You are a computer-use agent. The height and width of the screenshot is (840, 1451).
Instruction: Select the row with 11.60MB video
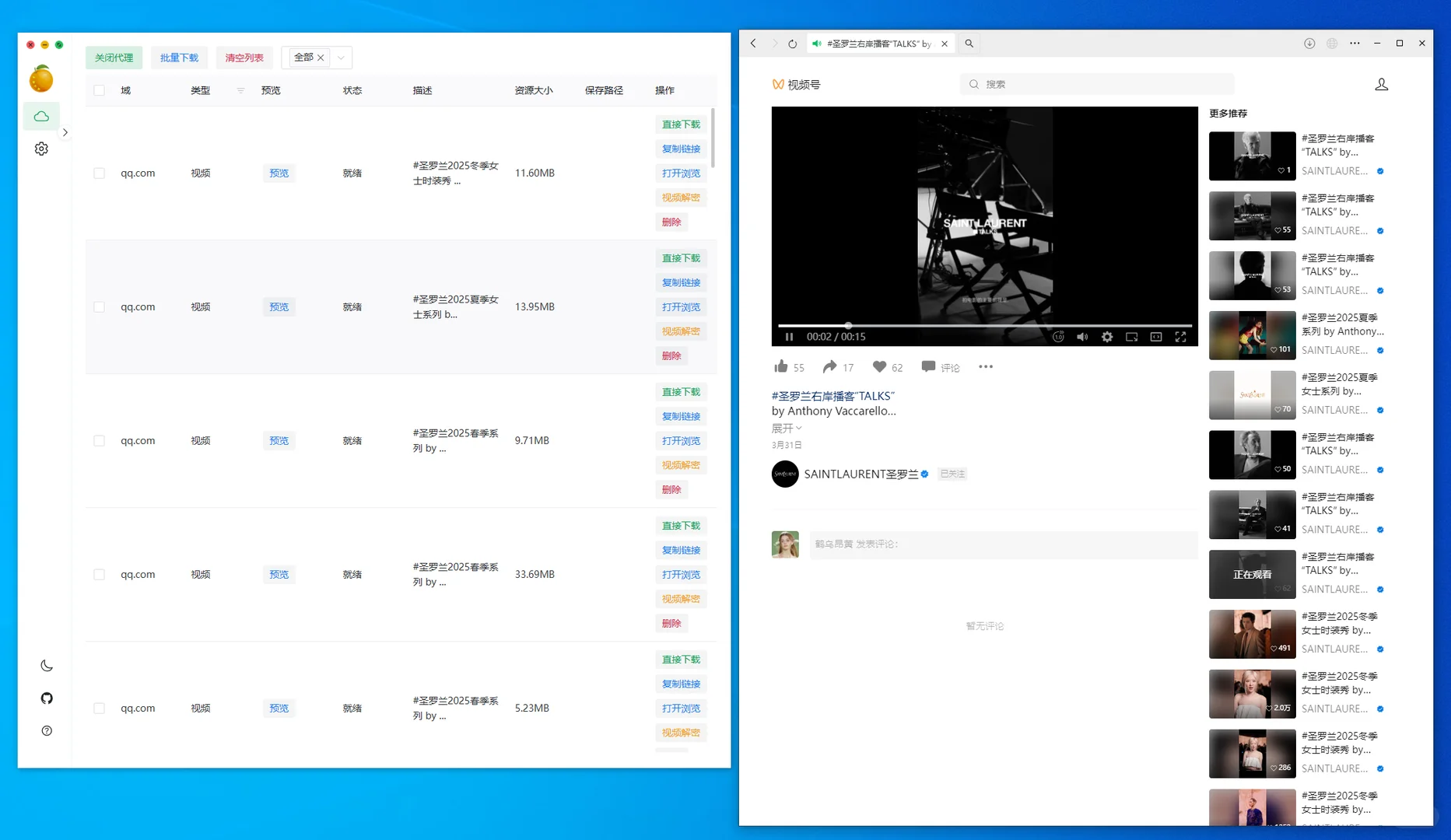click(99, 173)
